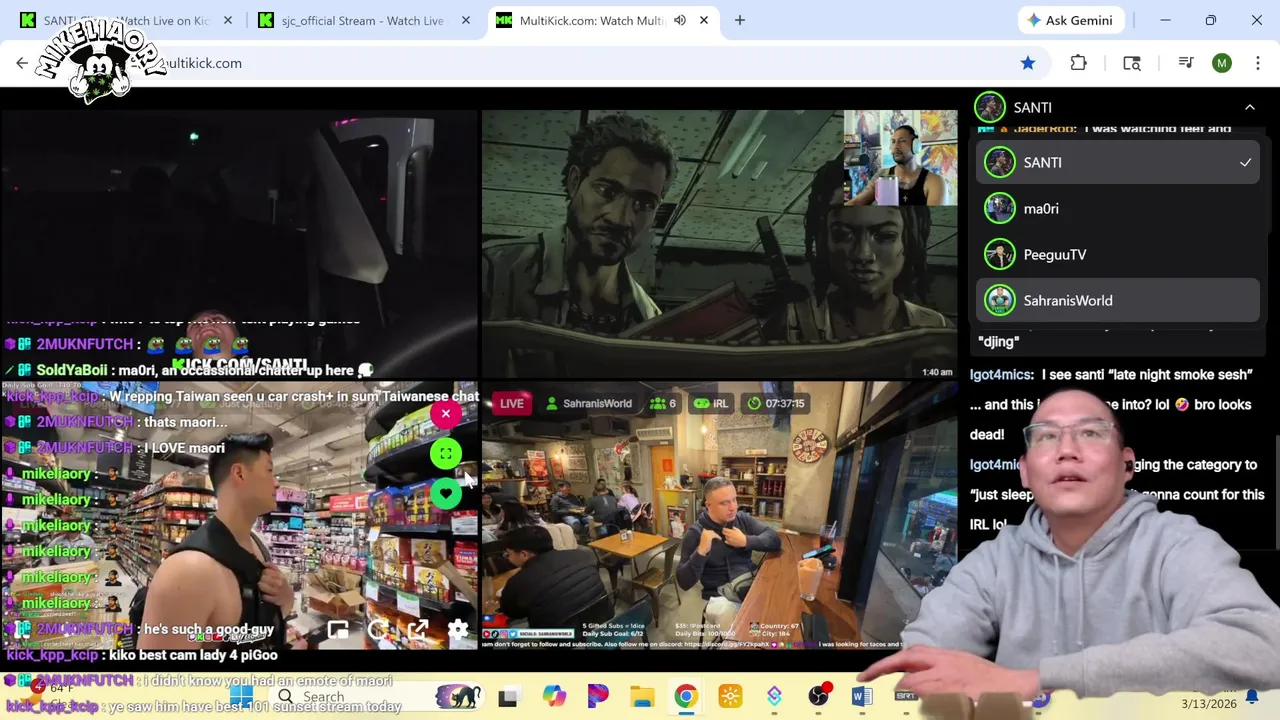Select SANTI in the chat list
The height and width of the screenshot is (720, 1280).
(1118, 162)
